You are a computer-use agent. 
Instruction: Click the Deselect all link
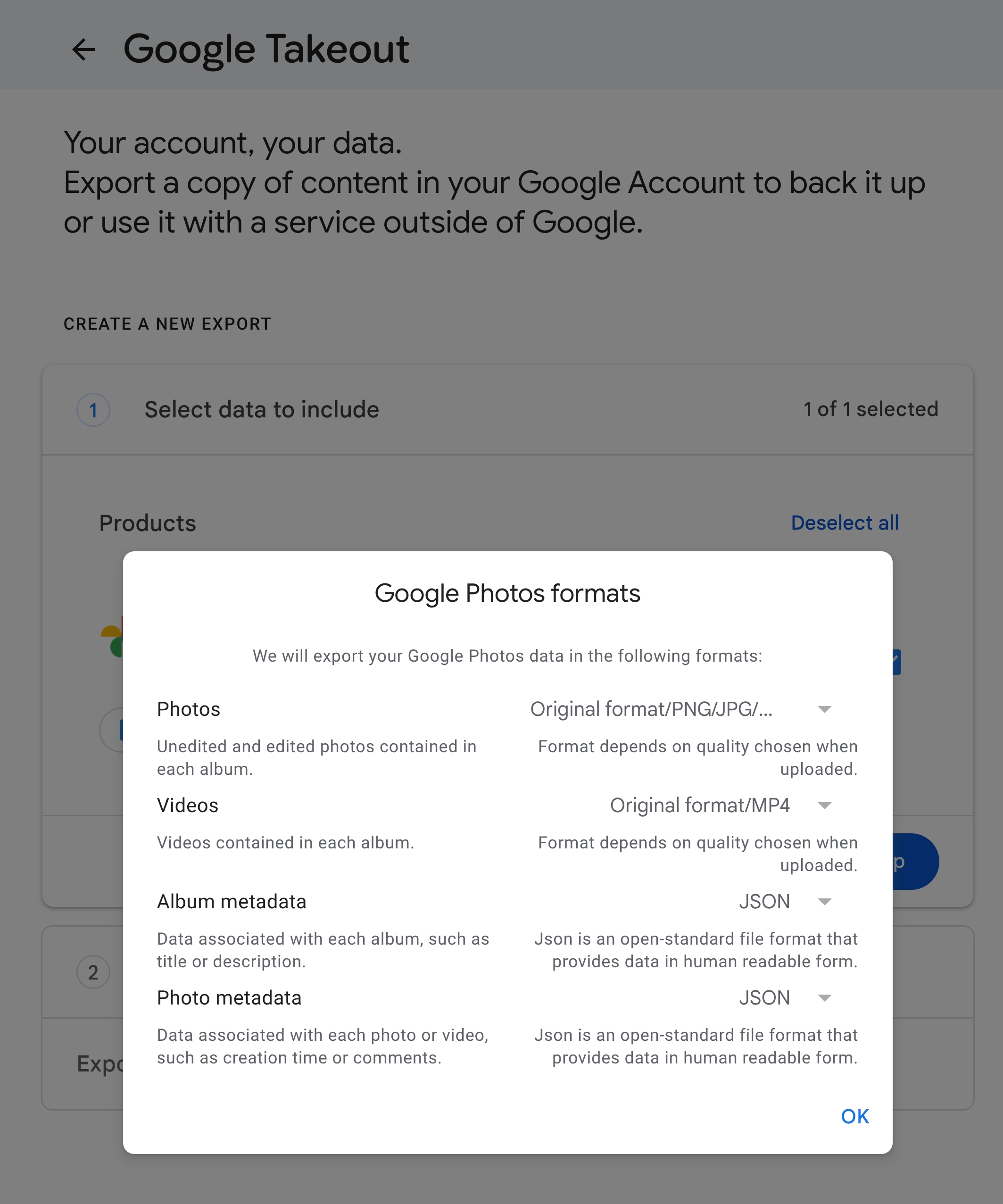(844, 523)
